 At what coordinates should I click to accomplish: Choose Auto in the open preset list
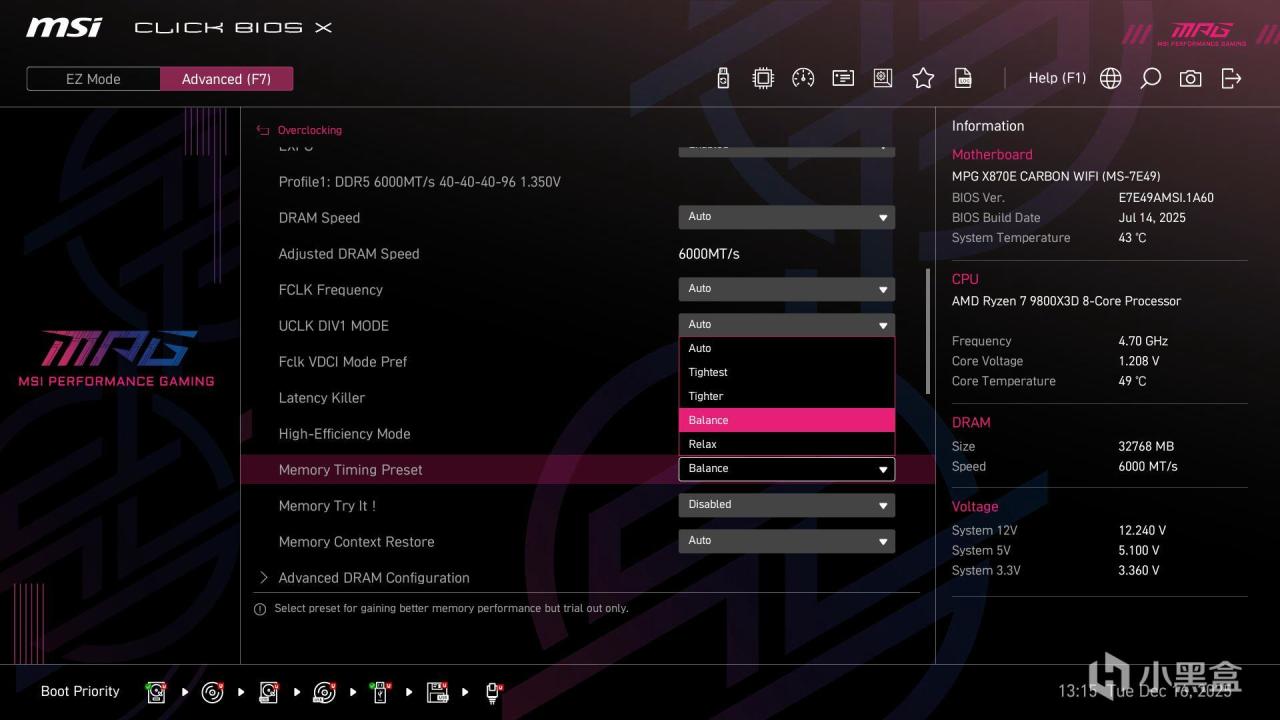[786, 348]
